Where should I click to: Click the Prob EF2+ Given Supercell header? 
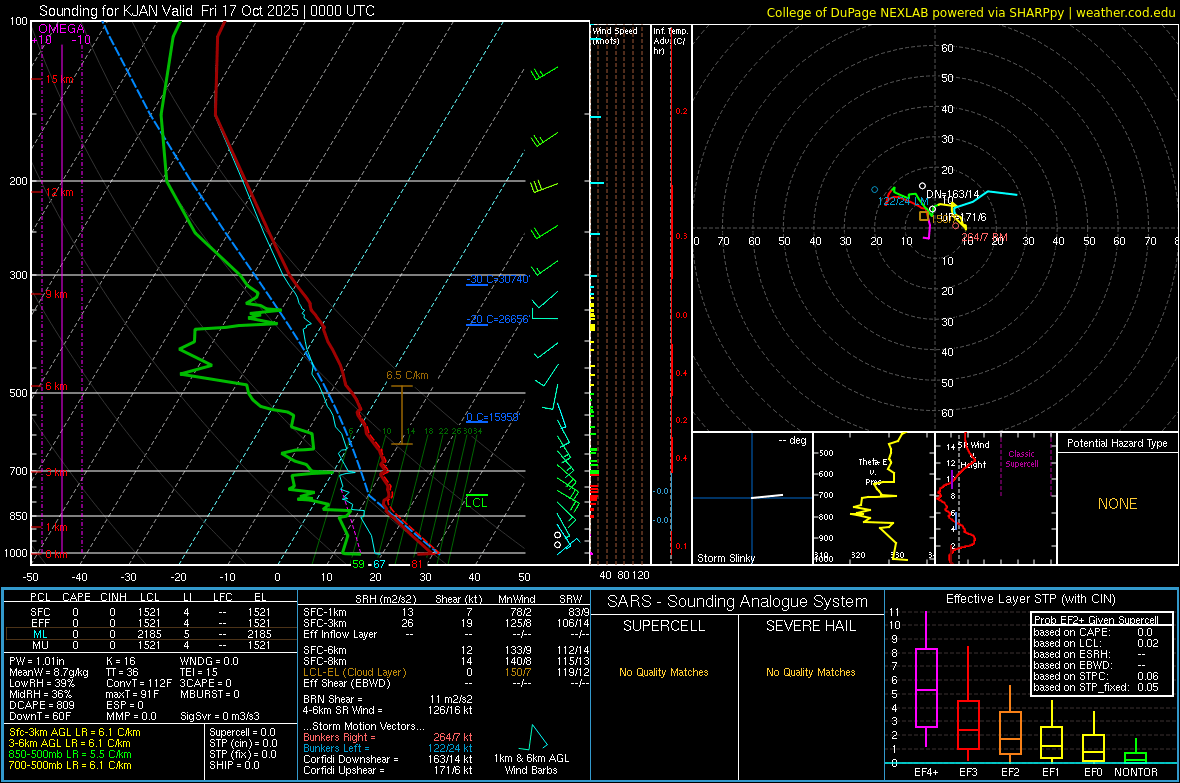coord(1096,620)
